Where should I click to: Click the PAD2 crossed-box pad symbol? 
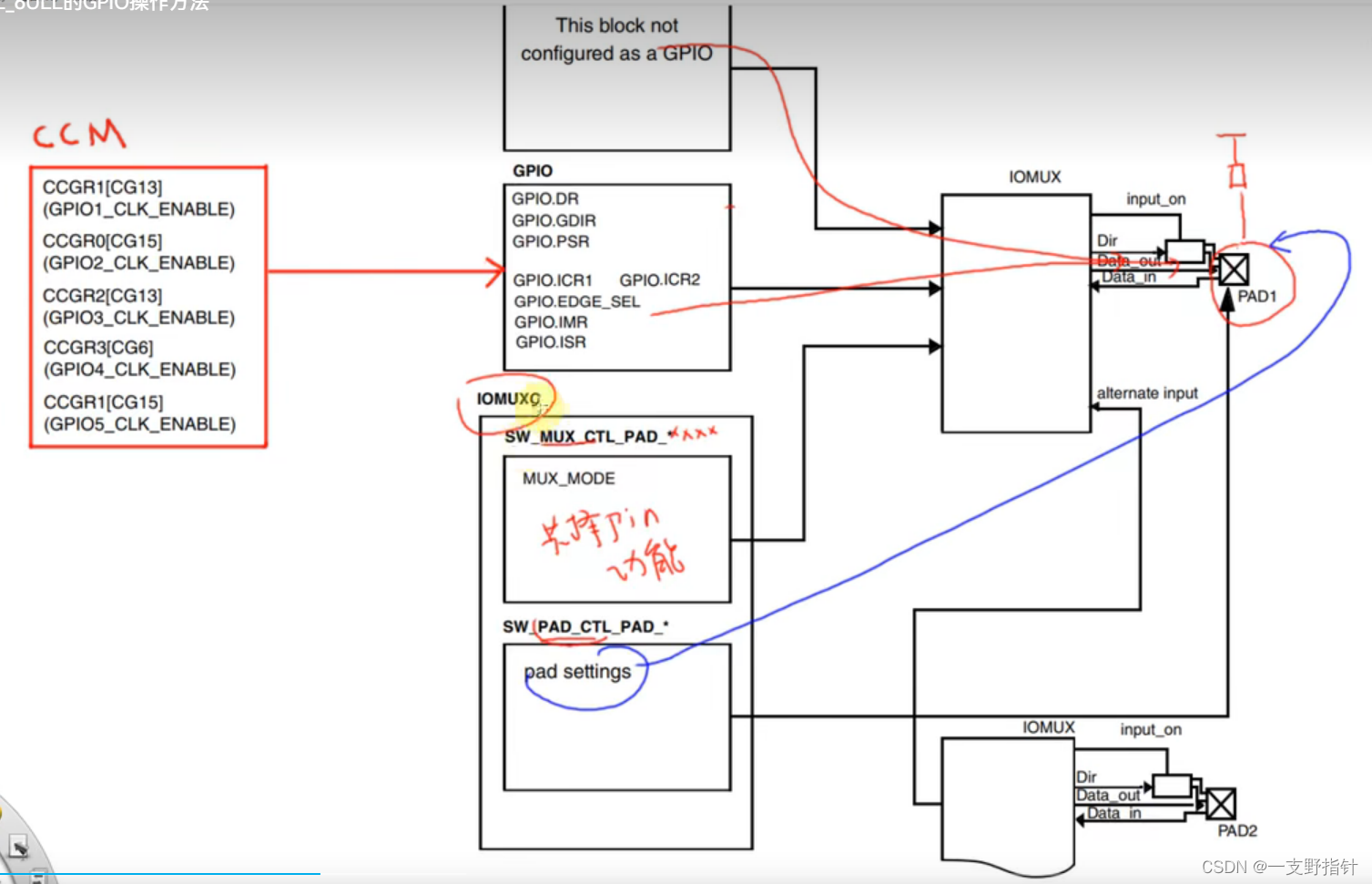[x=1222, y=803]
